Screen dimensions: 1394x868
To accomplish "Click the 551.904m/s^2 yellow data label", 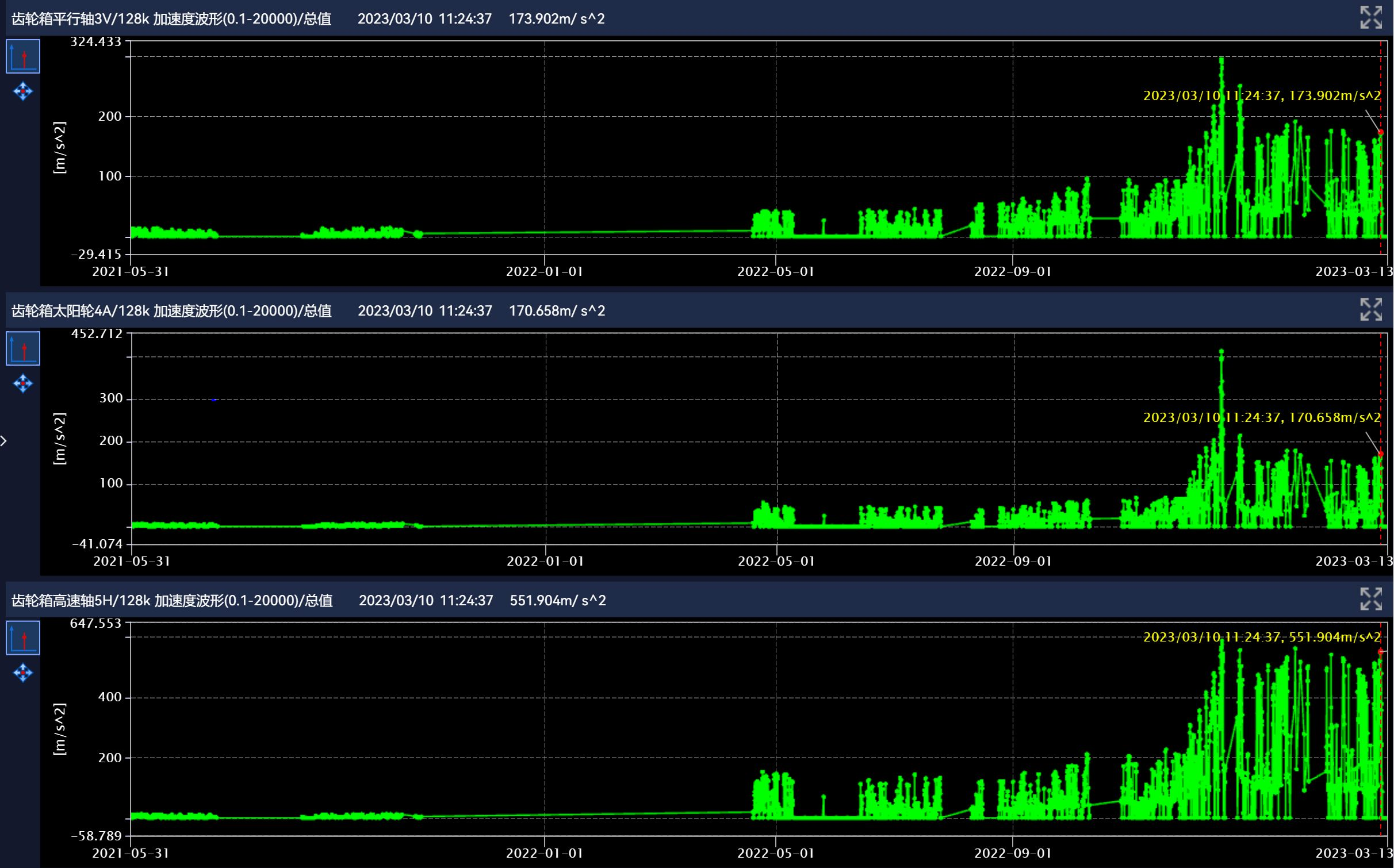I will [1262, 637].
